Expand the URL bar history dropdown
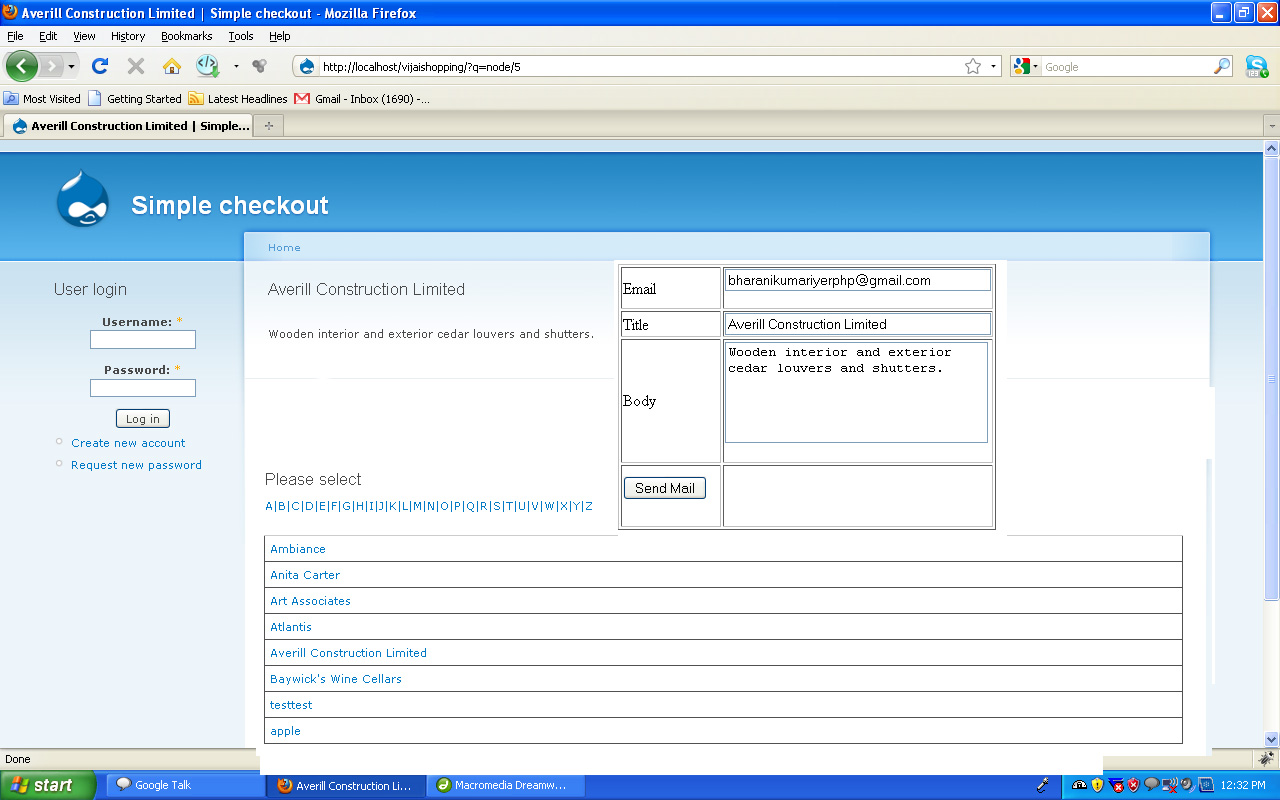1280x800 pixels. click(x=993, y=67)
